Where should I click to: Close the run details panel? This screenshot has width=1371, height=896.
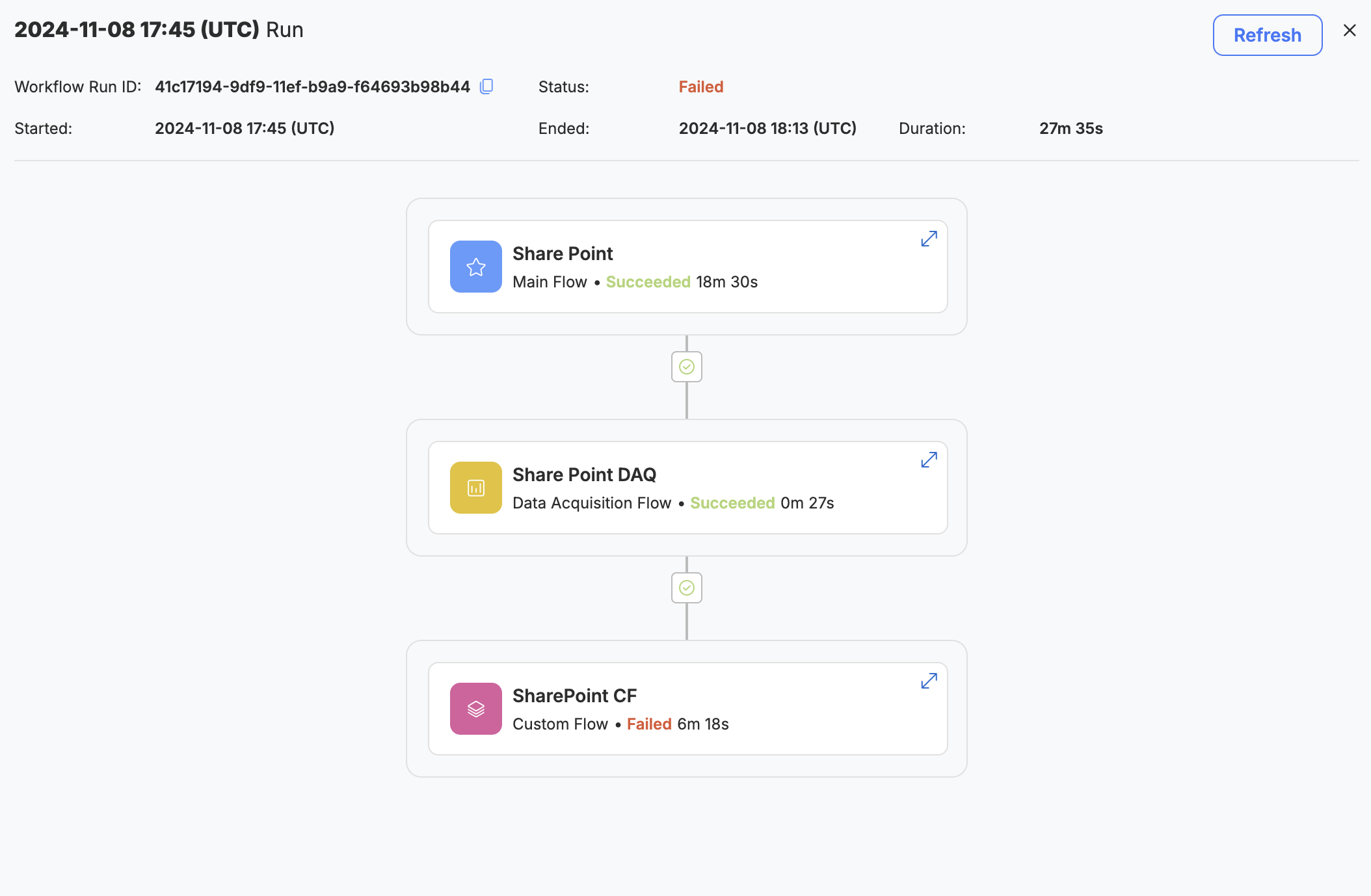(1350, 30)
